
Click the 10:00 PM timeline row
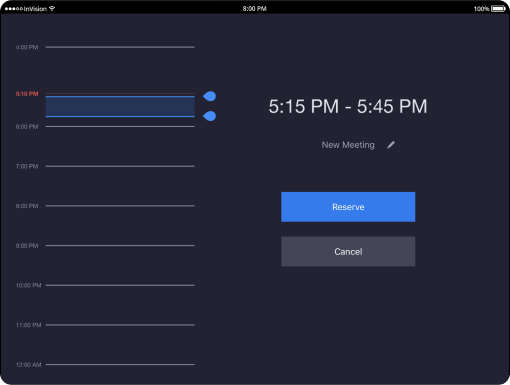point(105,285)
